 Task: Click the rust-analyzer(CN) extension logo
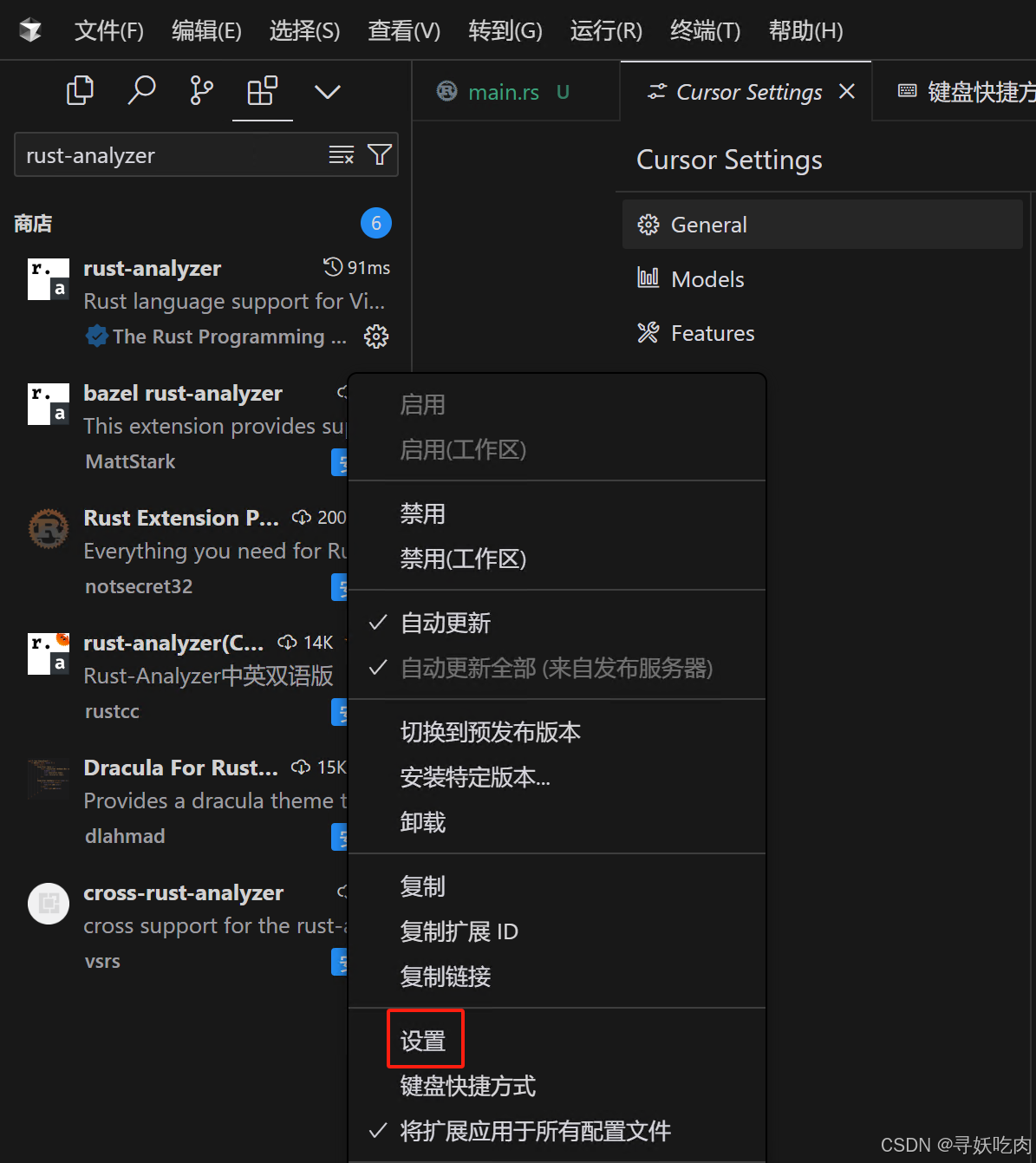click(x=49, y=654)
